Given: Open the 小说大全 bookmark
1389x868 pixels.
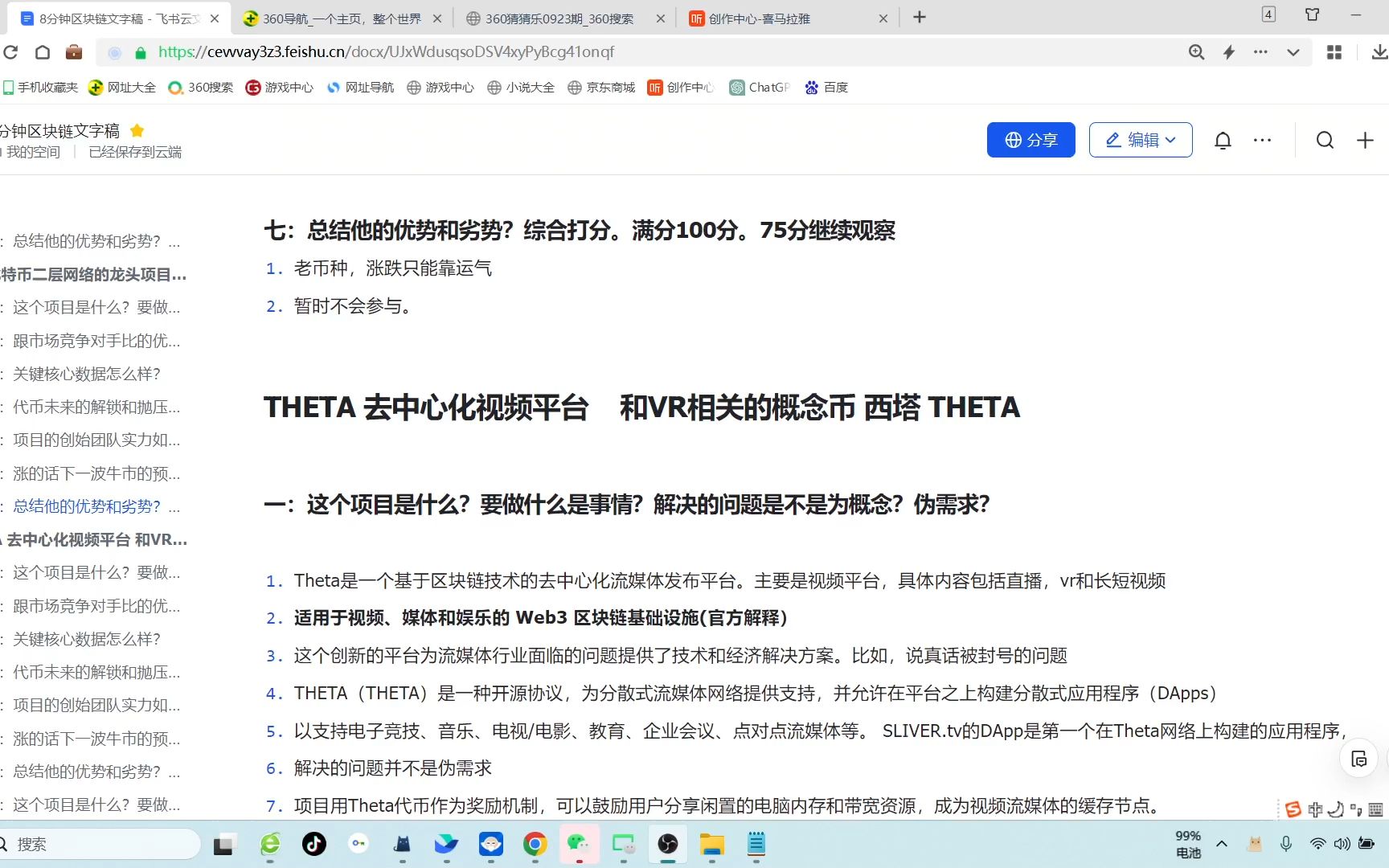Looking at the screenshot, I should click(x=521, y=88).
